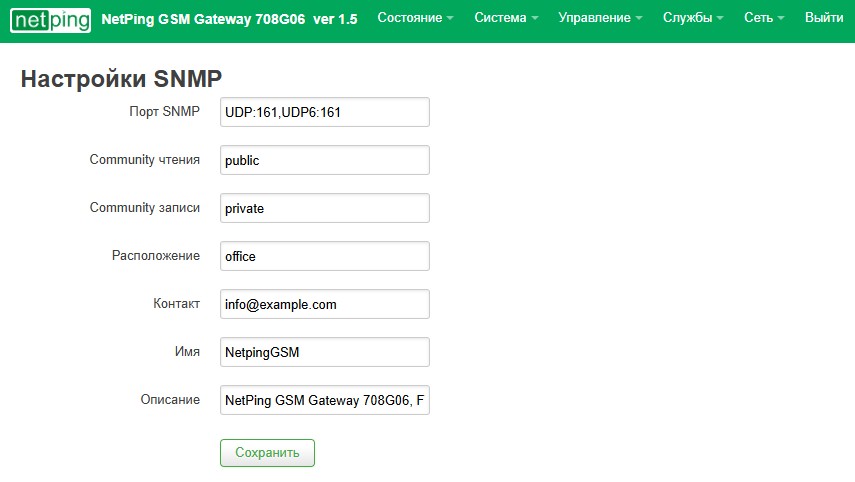Save settings with the Сохранить button
Image resolution: width=855 pixels, height=482 pixels.
267,453
